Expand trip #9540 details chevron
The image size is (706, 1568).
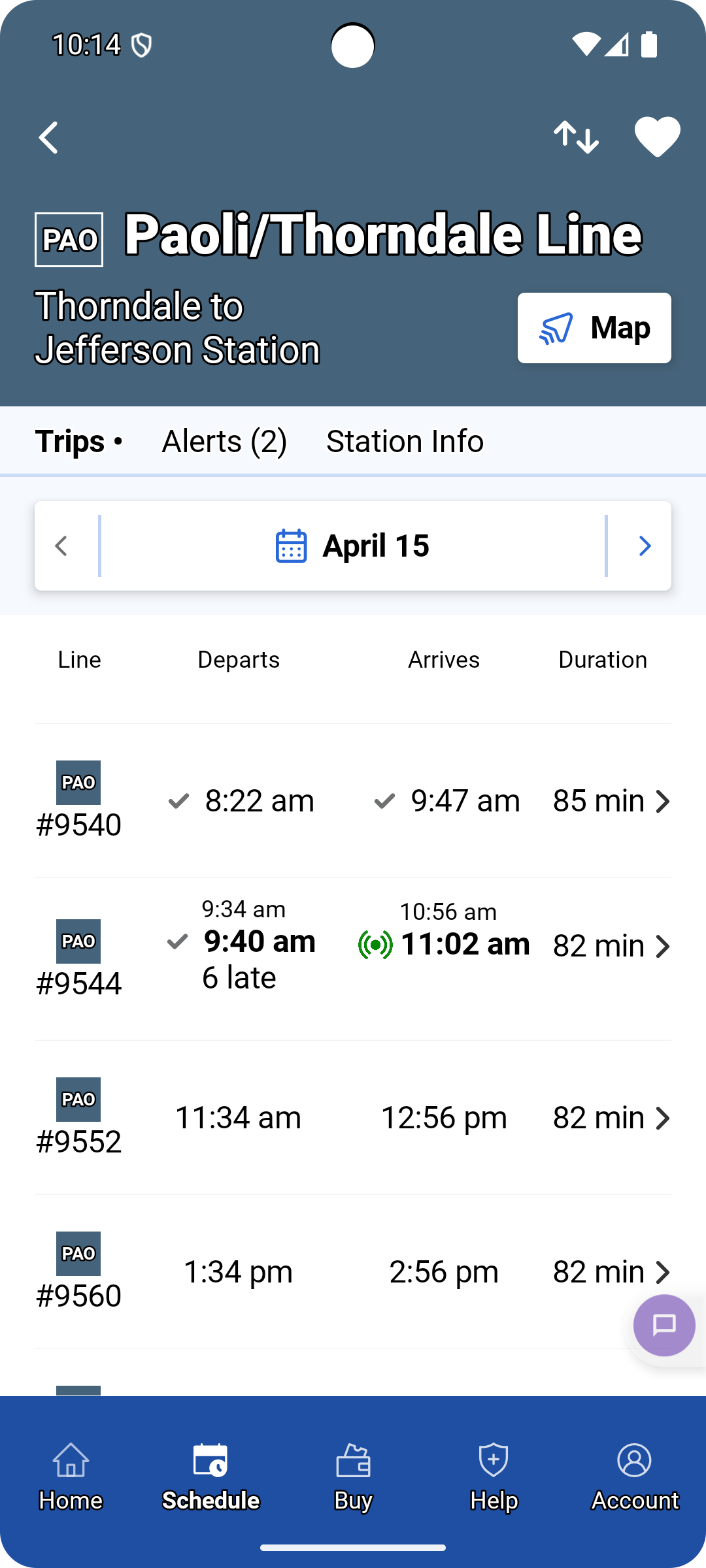click(x=663, y=802)
